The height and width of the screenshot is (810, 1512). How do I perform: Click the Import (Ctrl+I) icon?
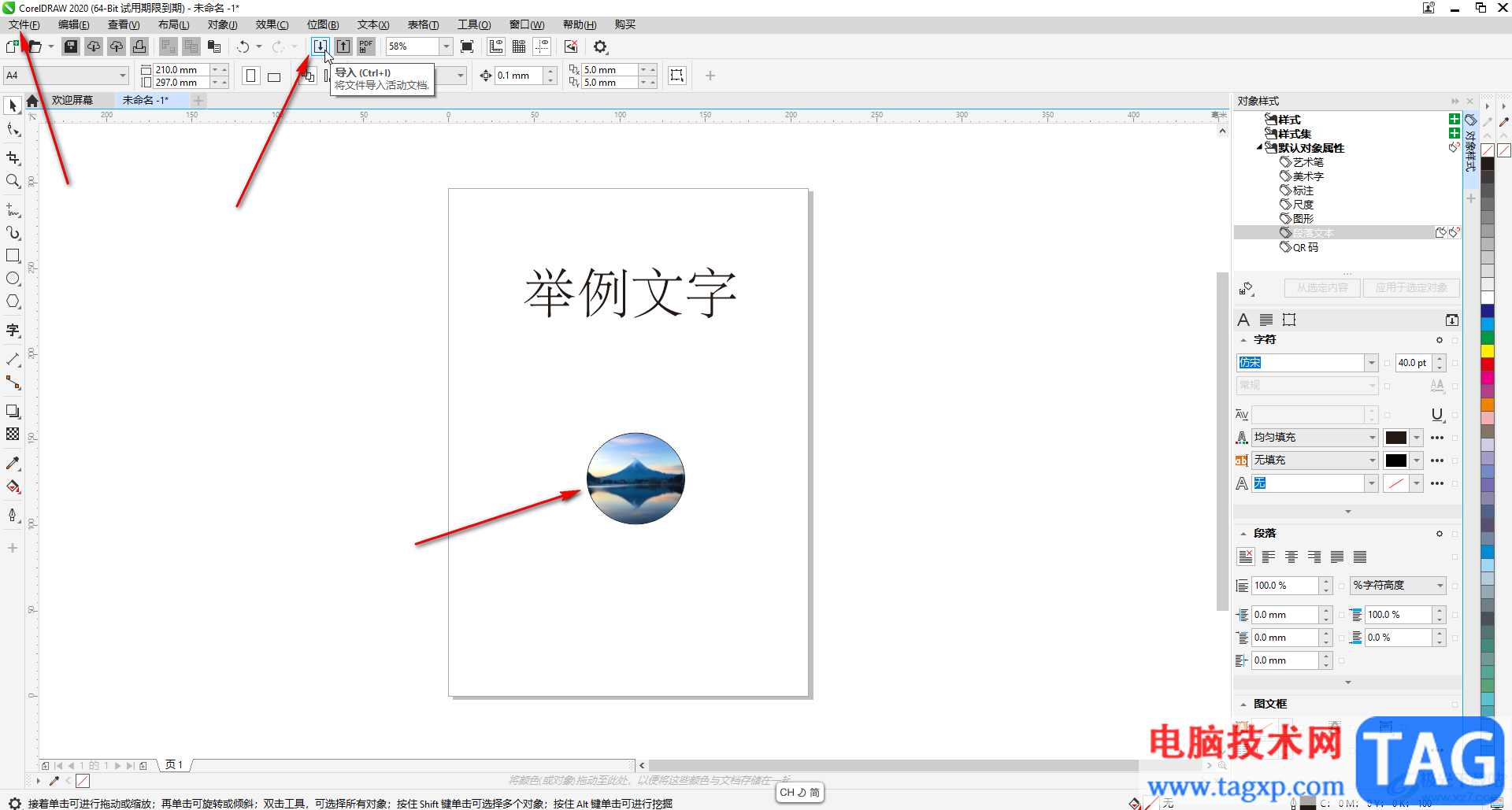(320, 46)
